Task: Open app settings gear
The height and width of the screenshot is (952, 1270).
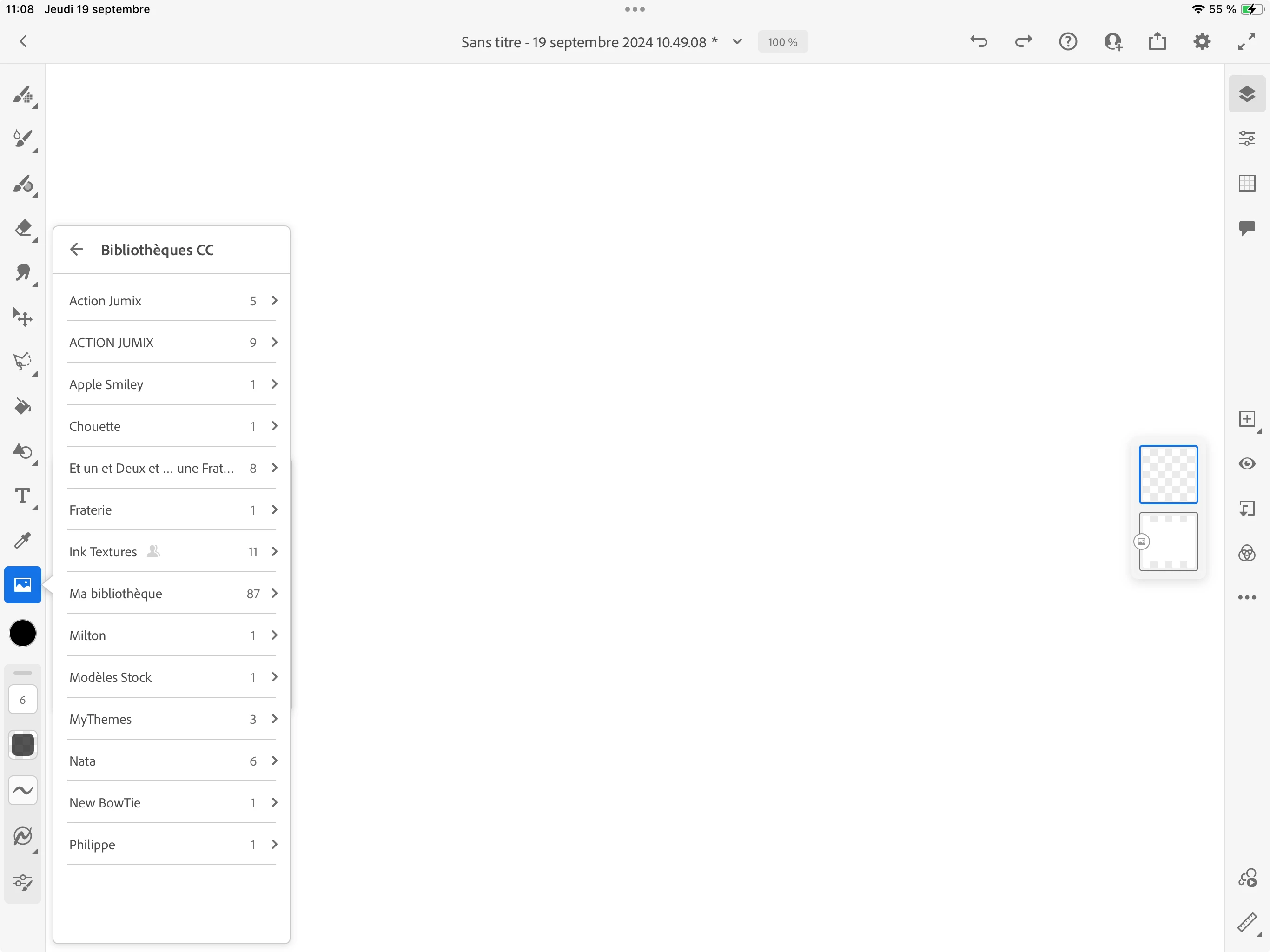Action: tap(1201, 41)
